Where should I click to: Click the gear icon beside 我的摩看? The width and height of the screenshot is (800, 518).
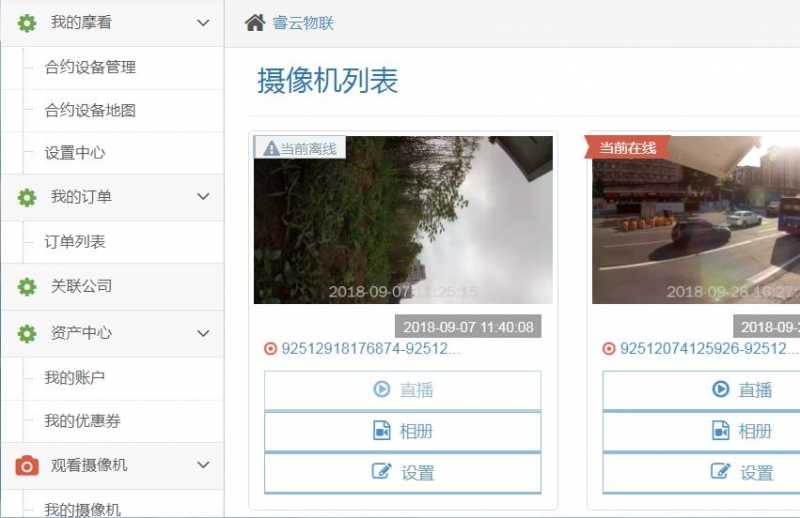27,23
